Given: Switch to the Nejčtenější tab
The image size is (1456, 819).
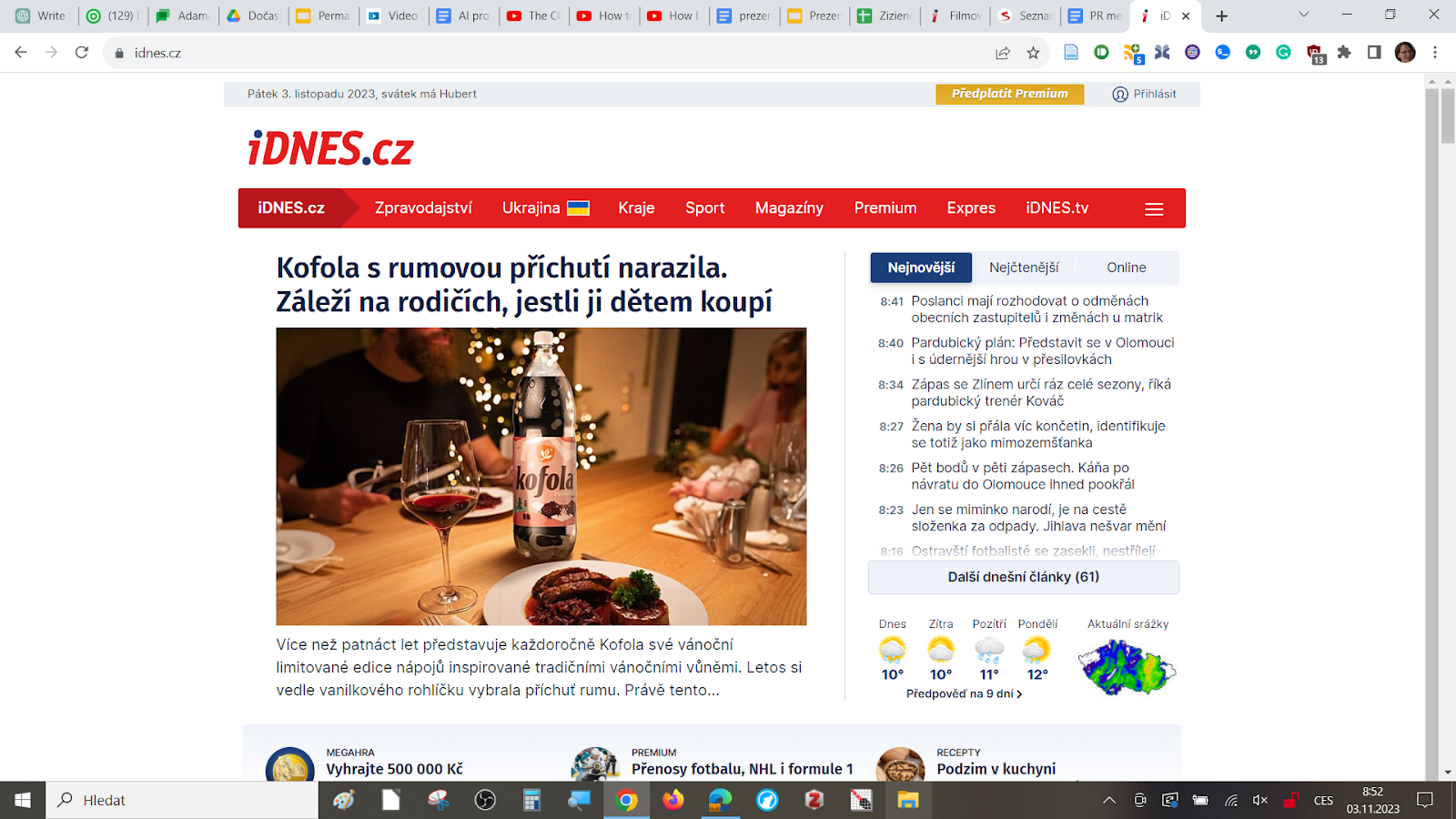Looking at the screenshot, I should click(x=1024, y=268).
